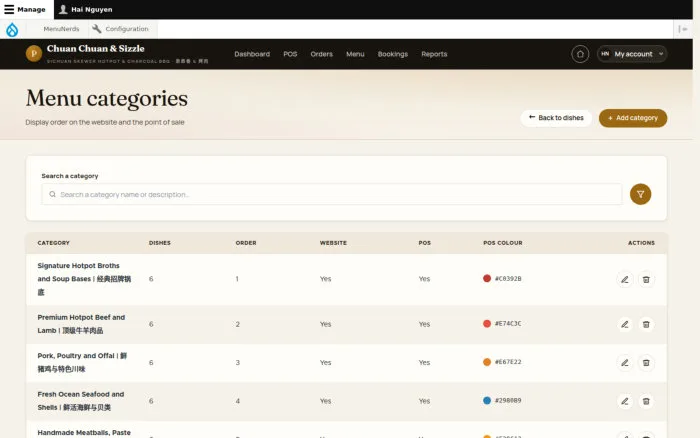This screenshot has width=700, height=438.
Task: Select Handmade Meatballs, Paste category name
Action: pyautogui.click(x=84, y=433)
